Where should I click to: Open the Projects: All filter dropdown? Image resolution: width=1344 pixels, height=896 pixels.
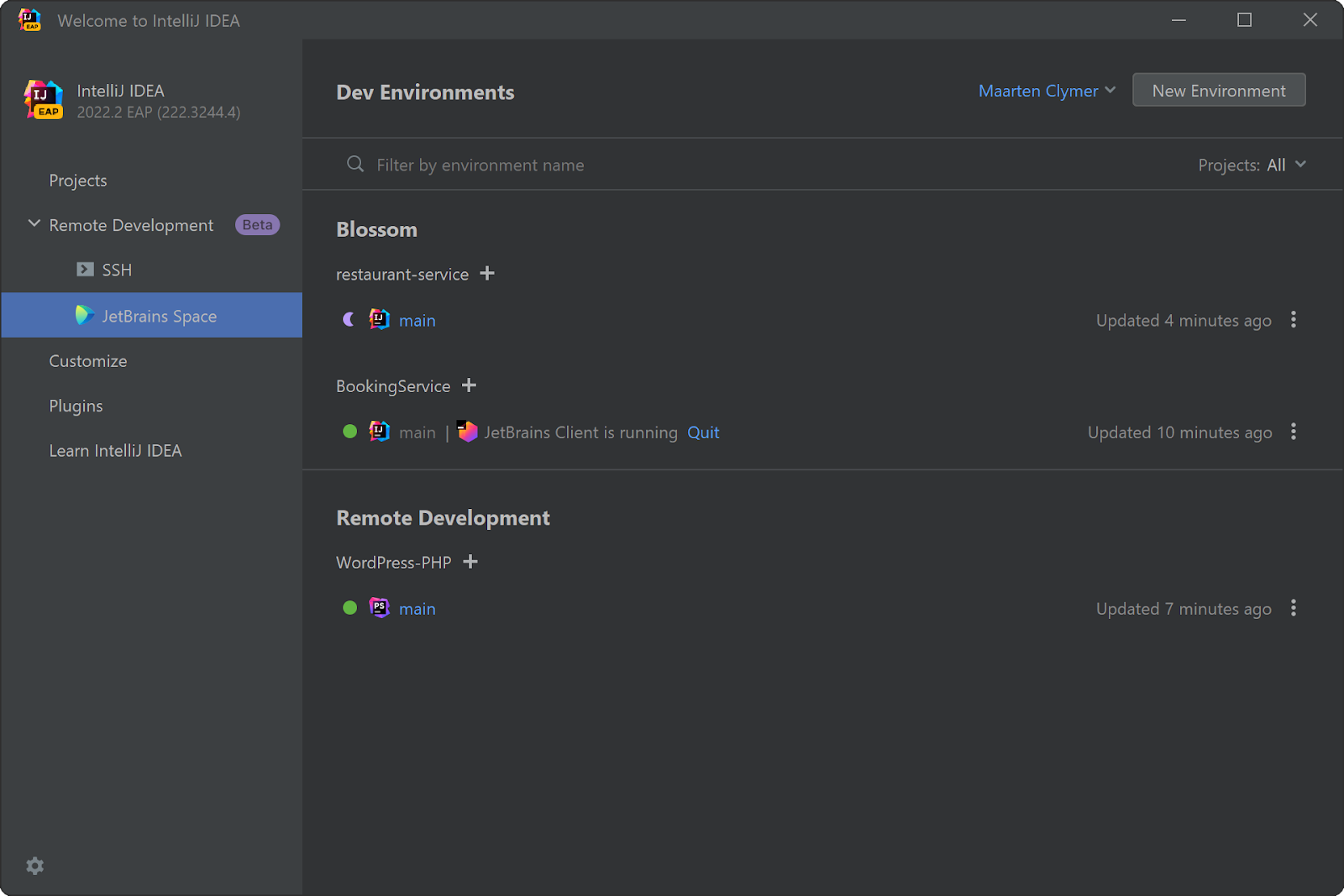coord(1252,165)
